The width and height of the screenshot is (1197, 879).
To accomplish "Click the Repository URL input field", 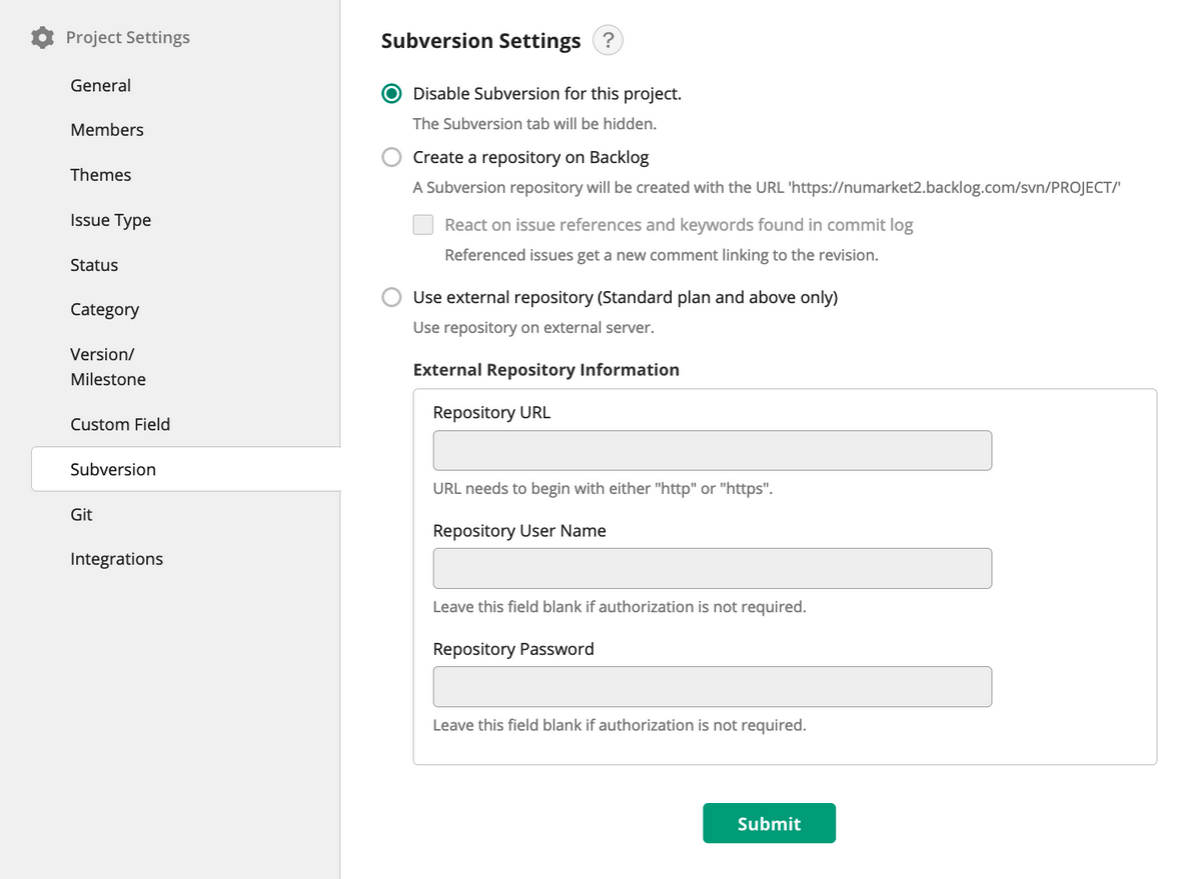I will [x=712, y=451].
